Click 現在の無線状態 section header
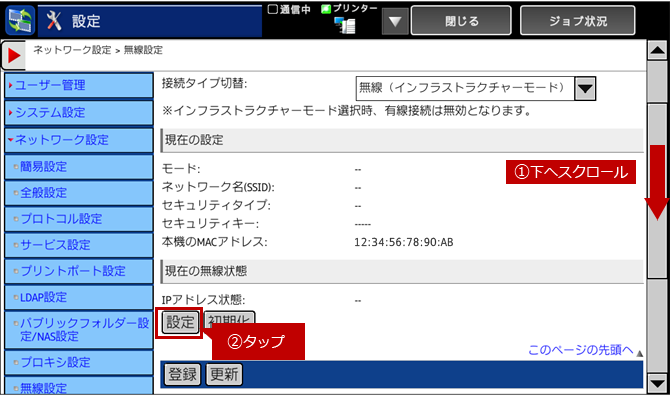 402,271
